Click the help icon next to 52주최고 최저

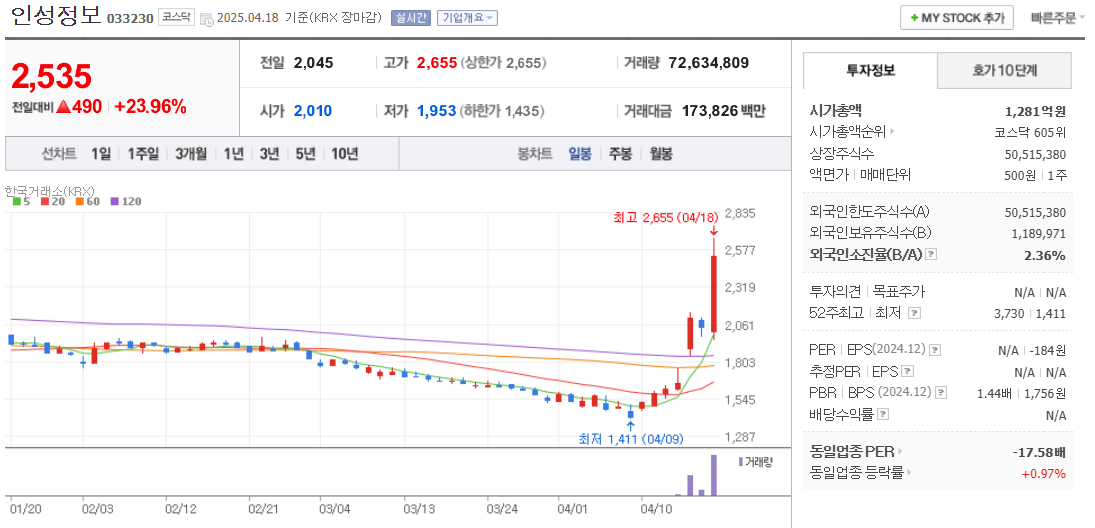915,313
